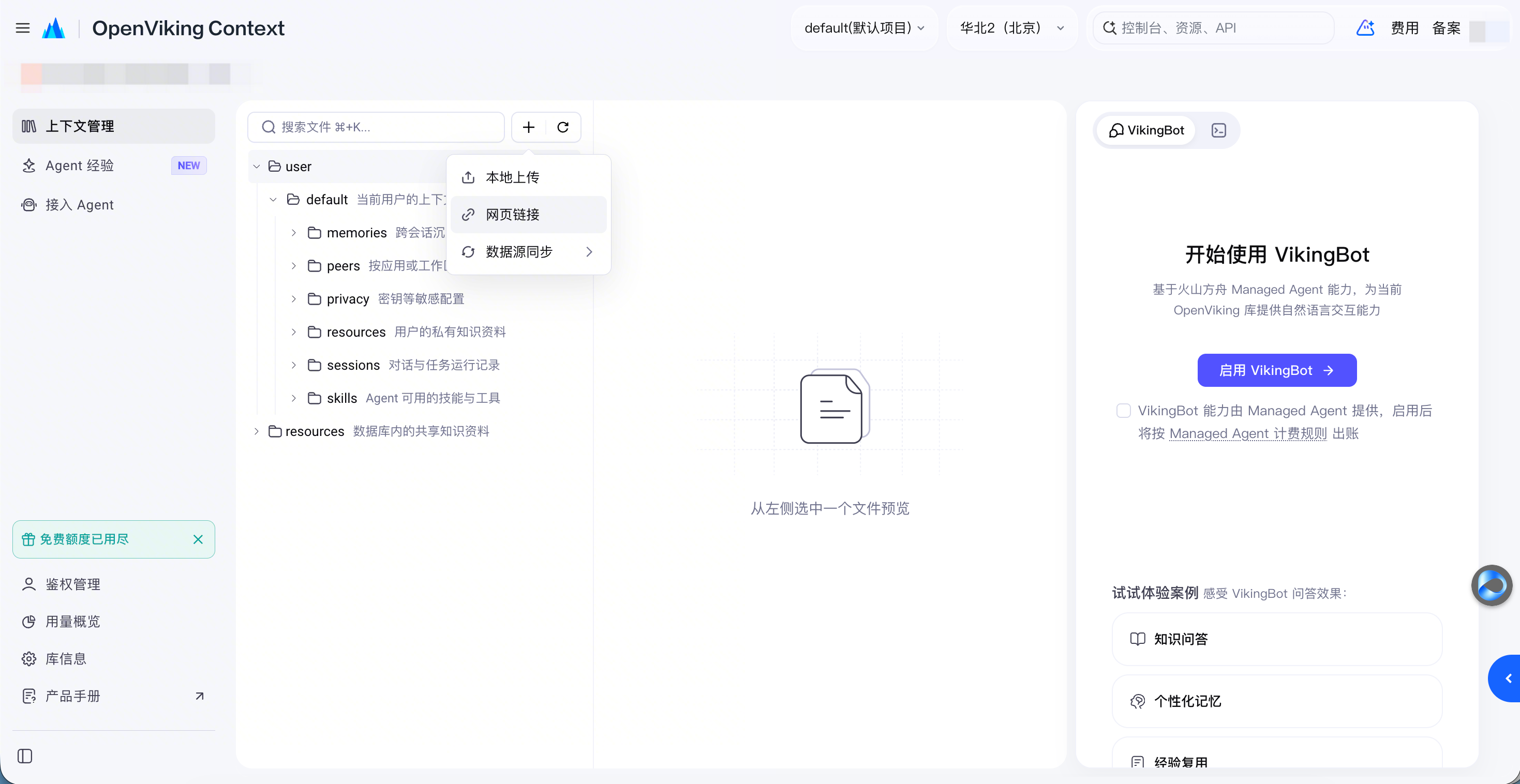Screen dimensions: 1520x784
Task: Expand the memories folder
Action: tap(293, 232)
